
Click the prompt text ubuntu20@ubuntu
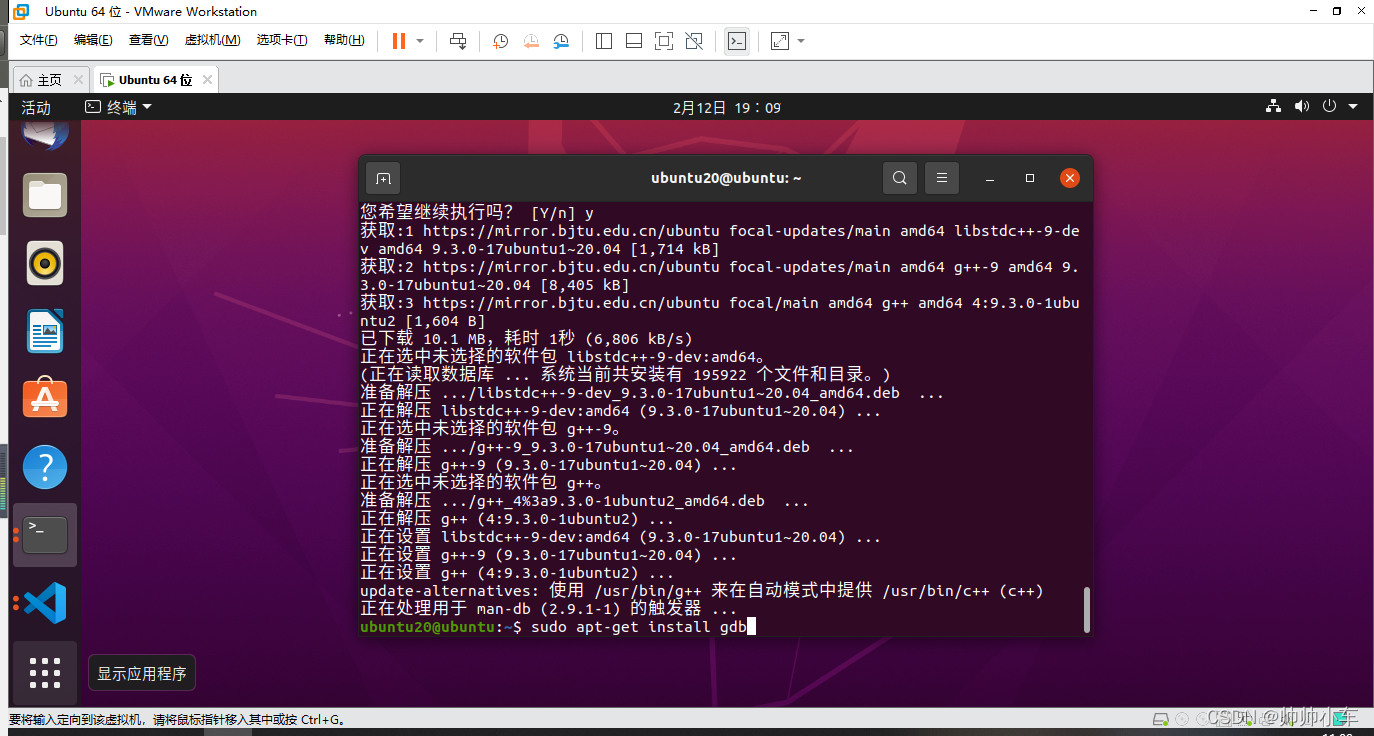(x=427, y=627)
